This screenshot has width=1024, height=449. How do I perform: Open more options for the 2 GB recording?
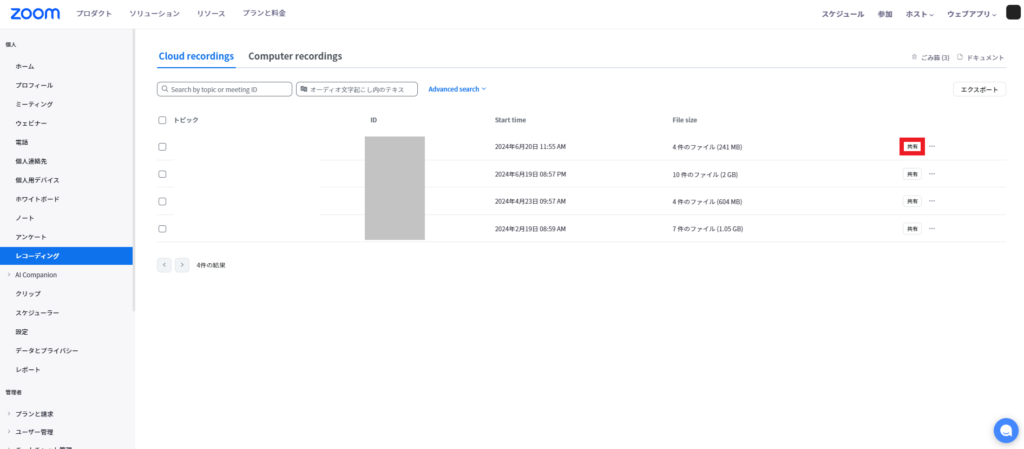click(x=932, y=174)
